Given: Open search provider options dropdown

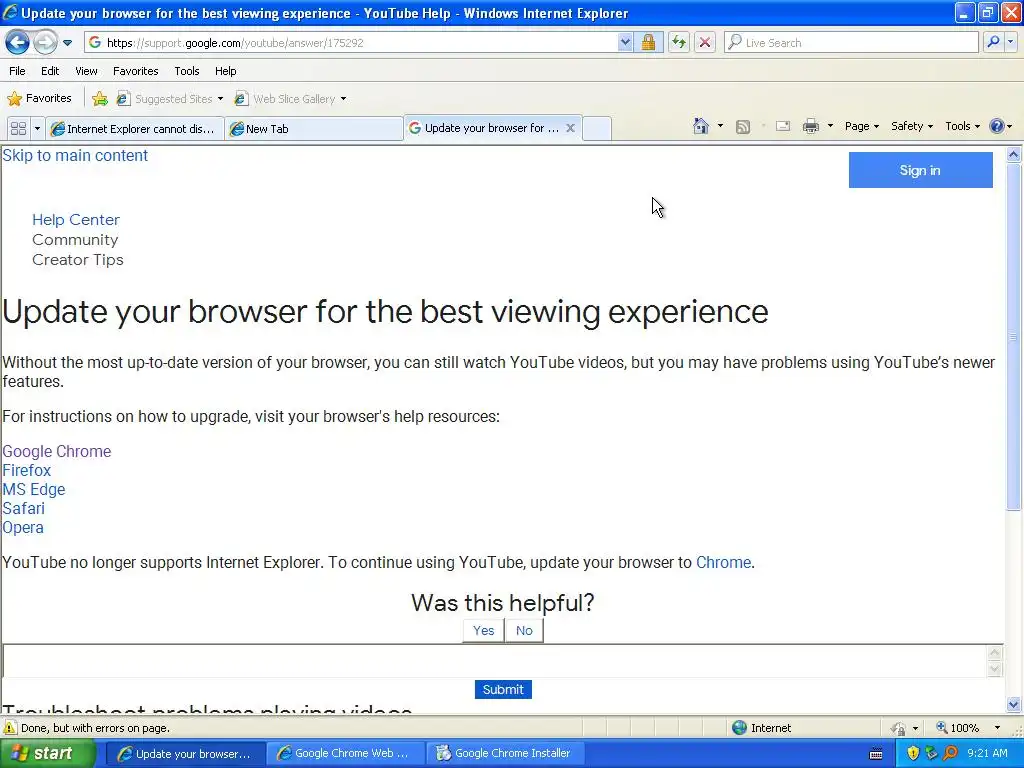Looking at the screenshot, I should [1010, 42].
